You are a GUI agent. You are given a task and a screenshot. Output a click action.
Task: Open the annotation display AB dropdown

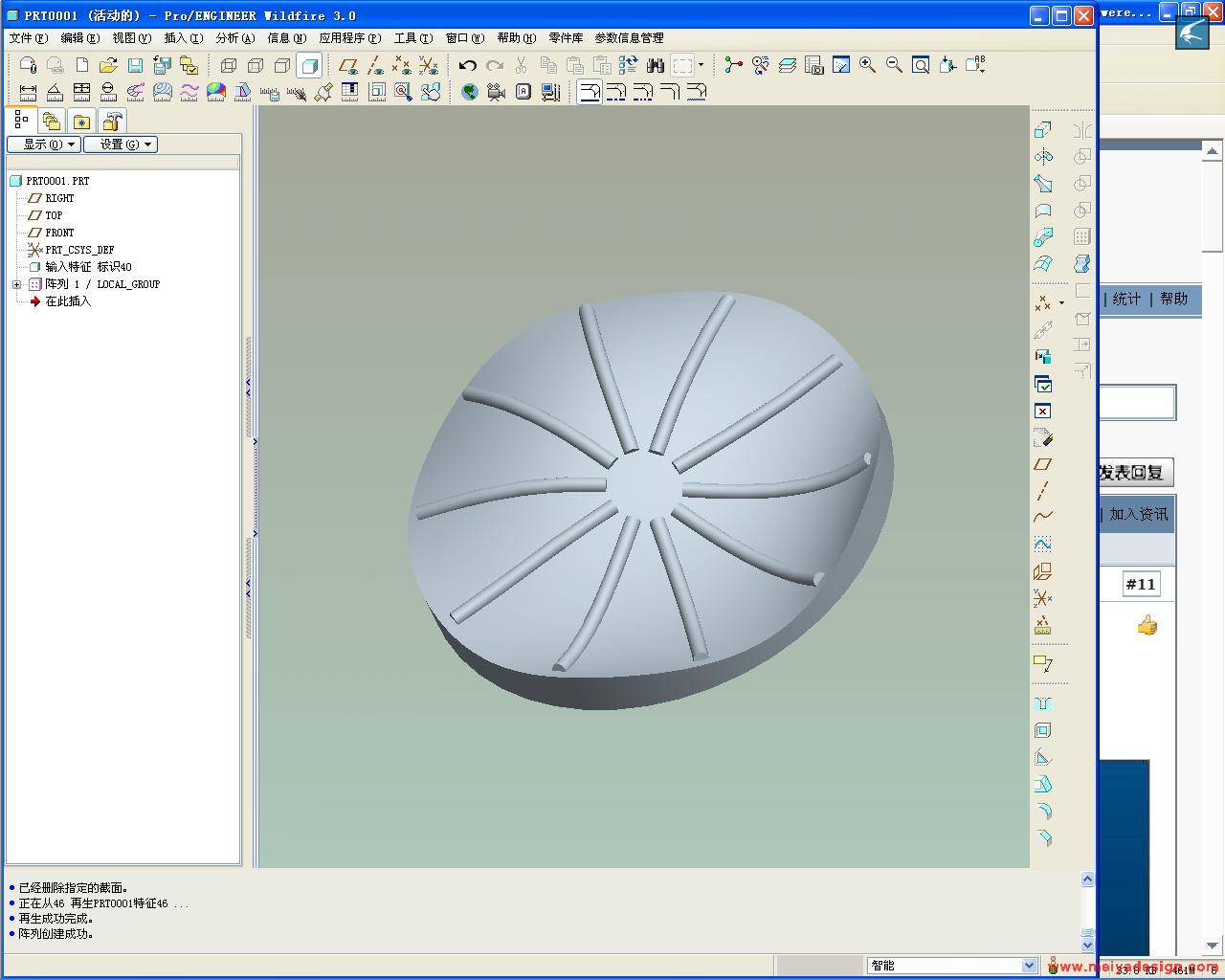(x=974, y=65)
